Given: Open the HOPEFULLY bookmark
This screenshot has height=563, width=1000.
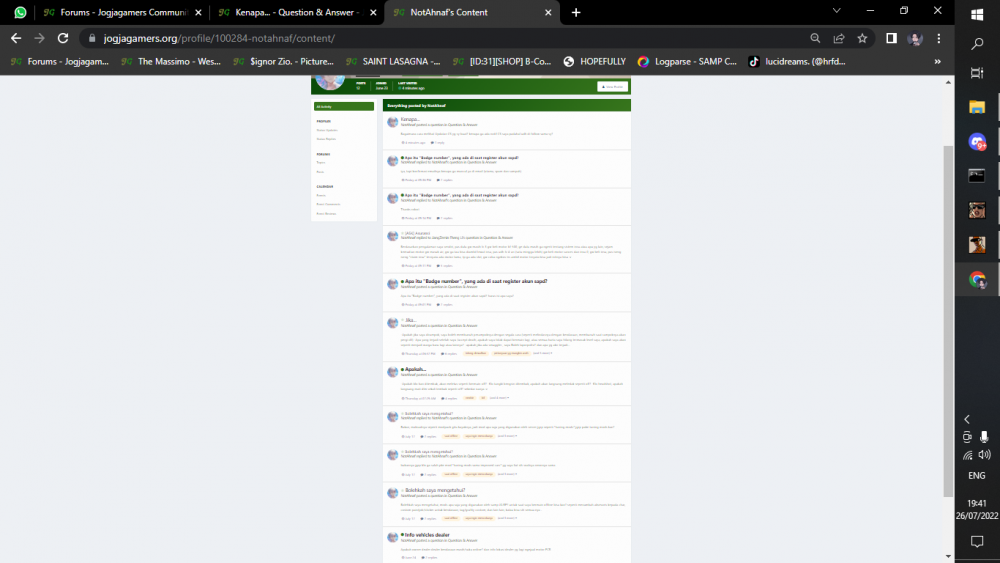Looking at the screenshot, I should coord(595,62).
